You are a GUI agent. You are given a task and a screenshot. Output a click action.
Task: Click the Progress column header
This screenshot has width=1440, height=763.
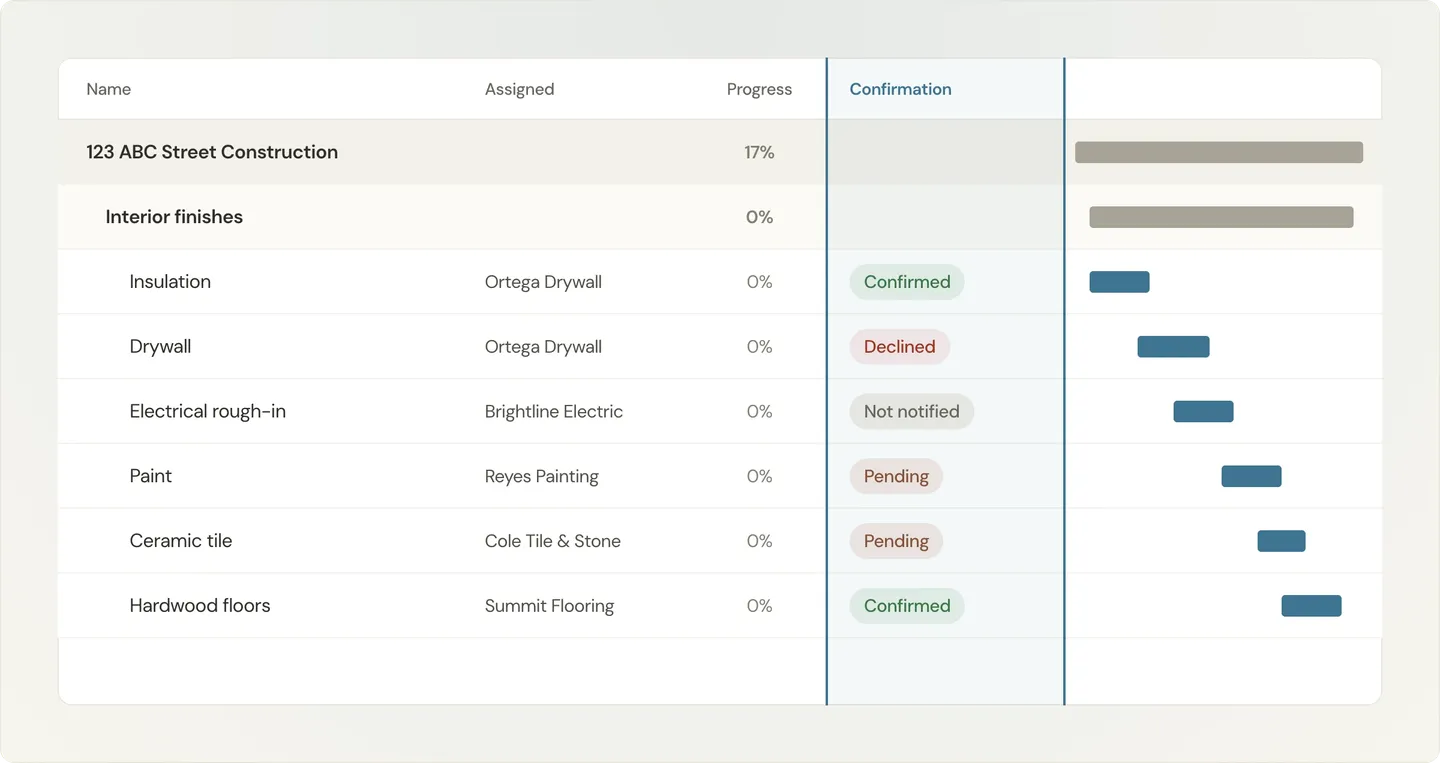point(759,89)
